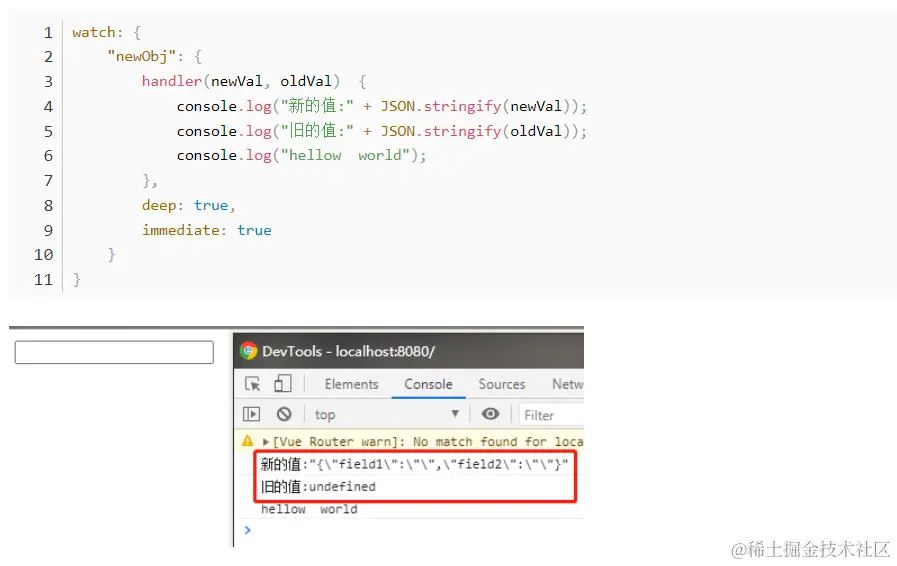Open live expression eye icon
Screen dimensions: 897x566
490,414
